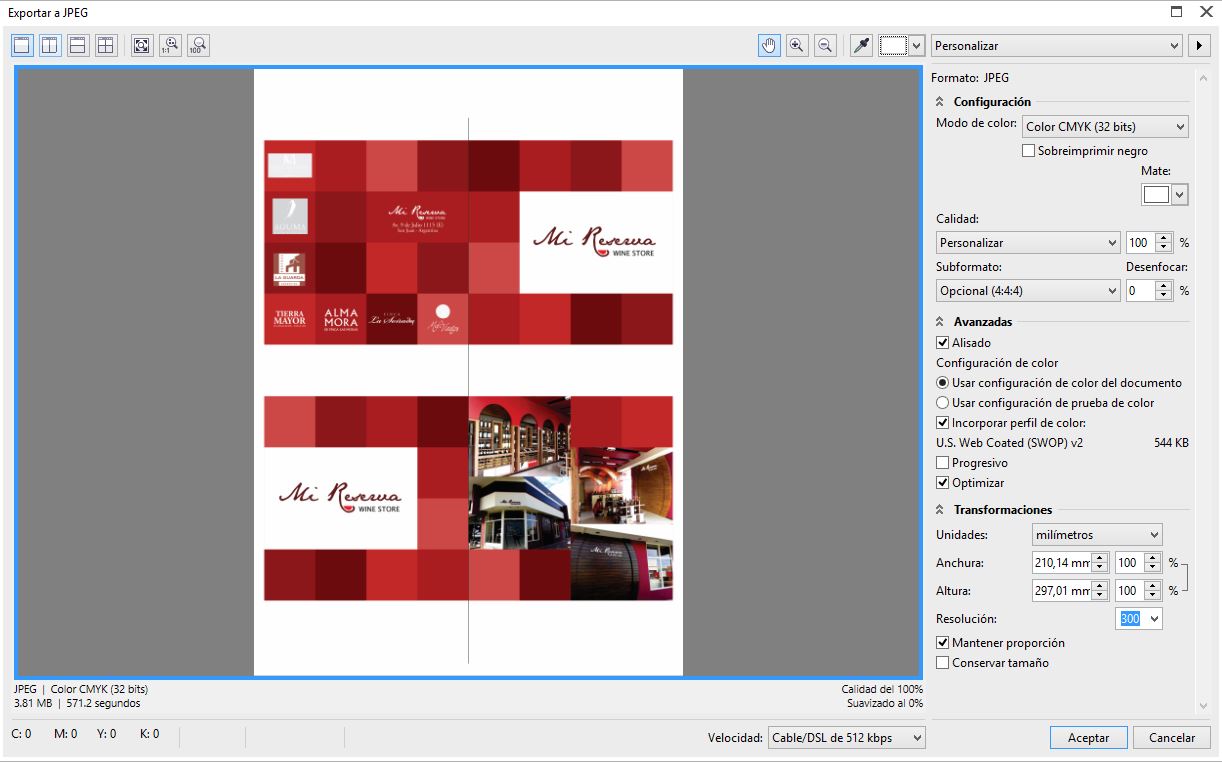Screen dimensions: 1222x762
Task: Decrease Altura percentage with down arrow
Action: [1153, 596]
